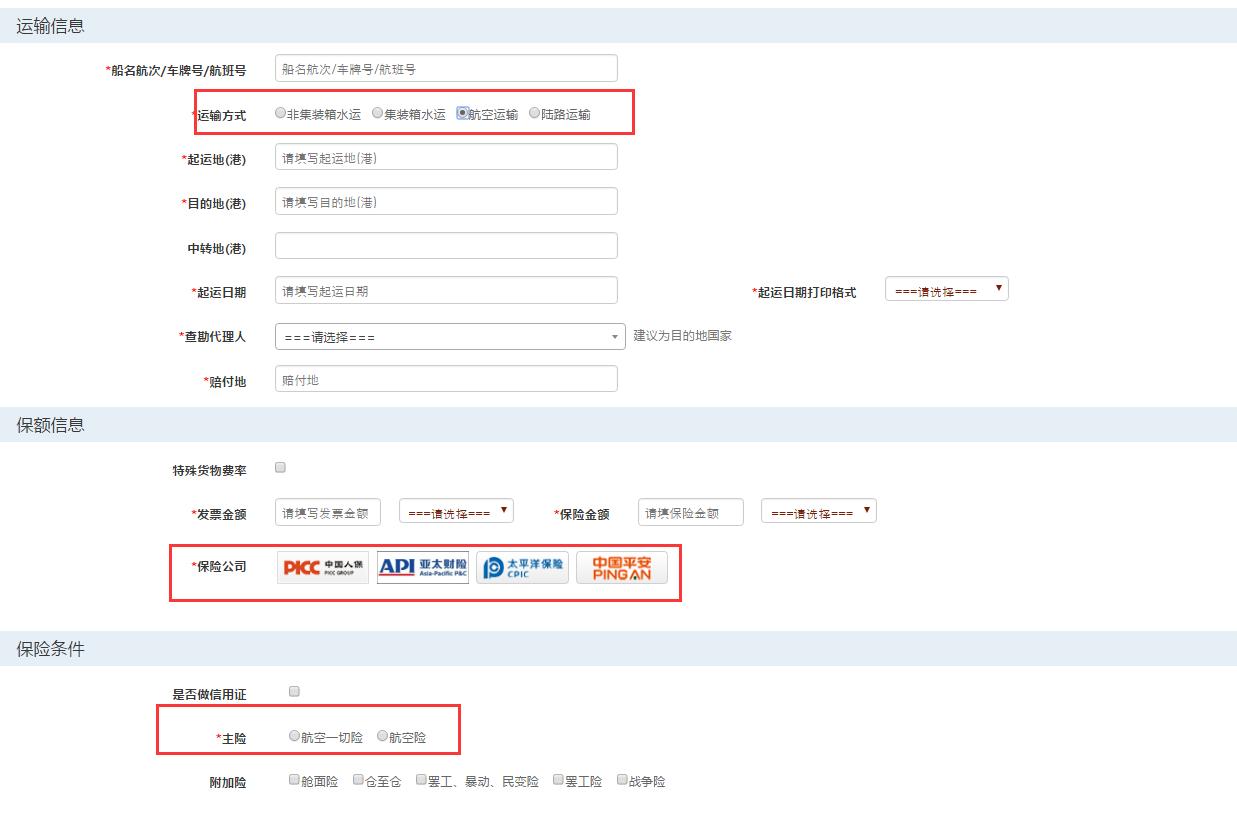
Task: Enable the 是否做信用证 checkbox
Action: click(294, 691)
